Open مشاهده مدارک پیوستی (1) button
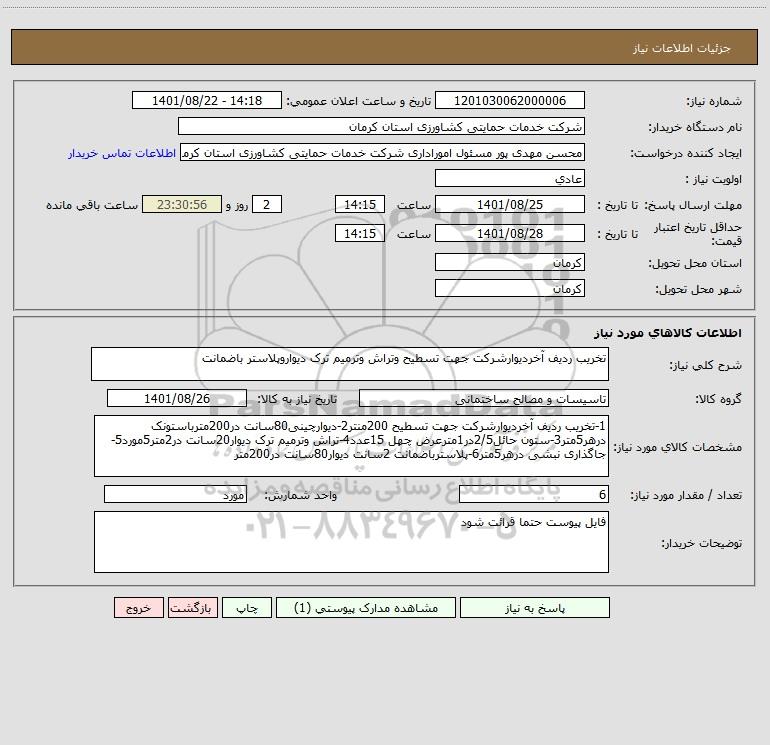This screenshot has height=745, width=770. coord(366,607)
